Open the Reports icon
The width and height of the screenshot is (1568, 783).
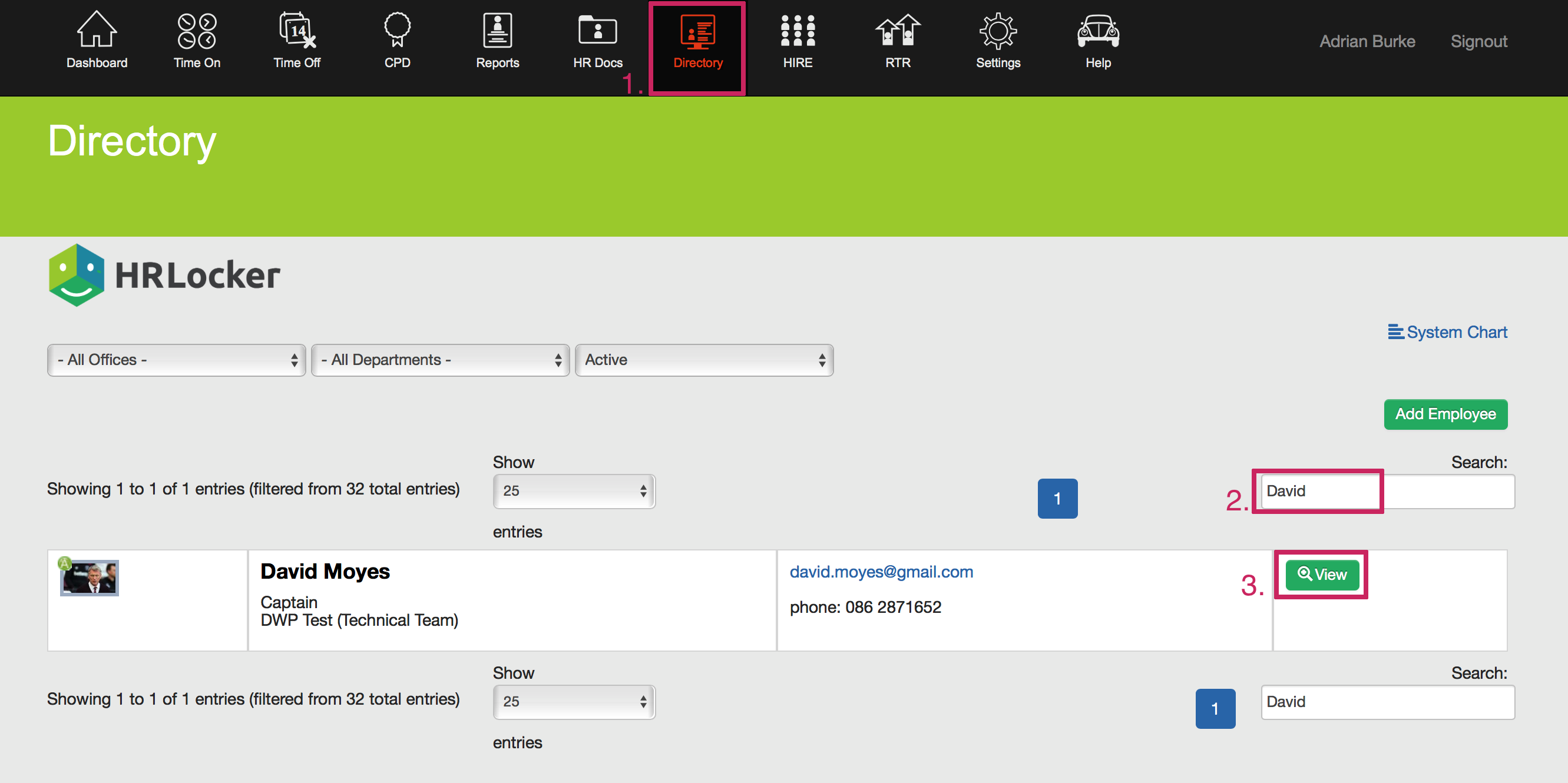click(497, 32)
